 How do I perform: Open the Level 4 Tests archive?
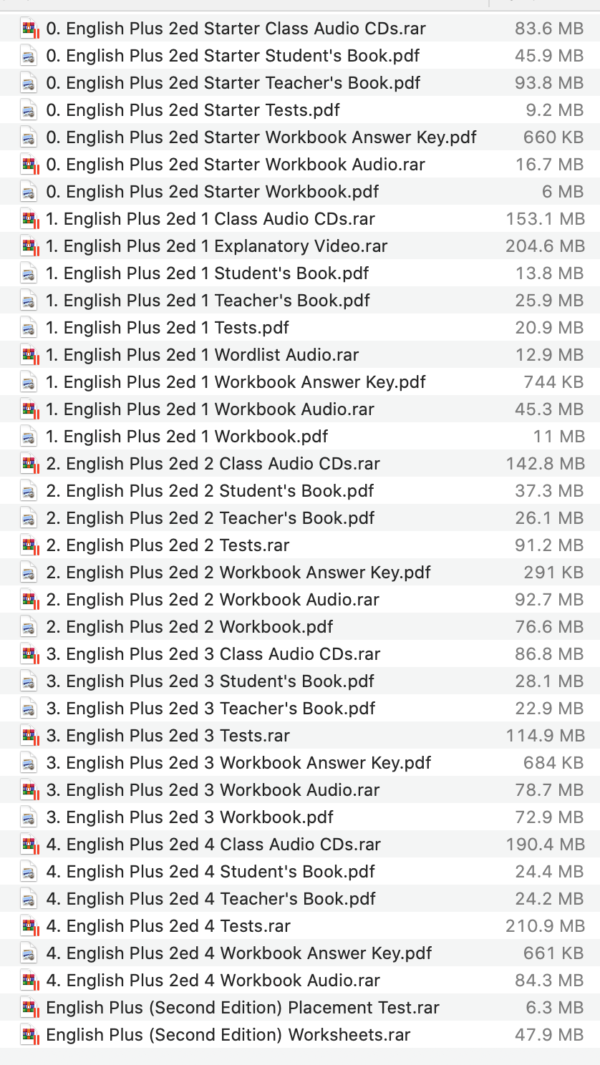tap(150, 926)
